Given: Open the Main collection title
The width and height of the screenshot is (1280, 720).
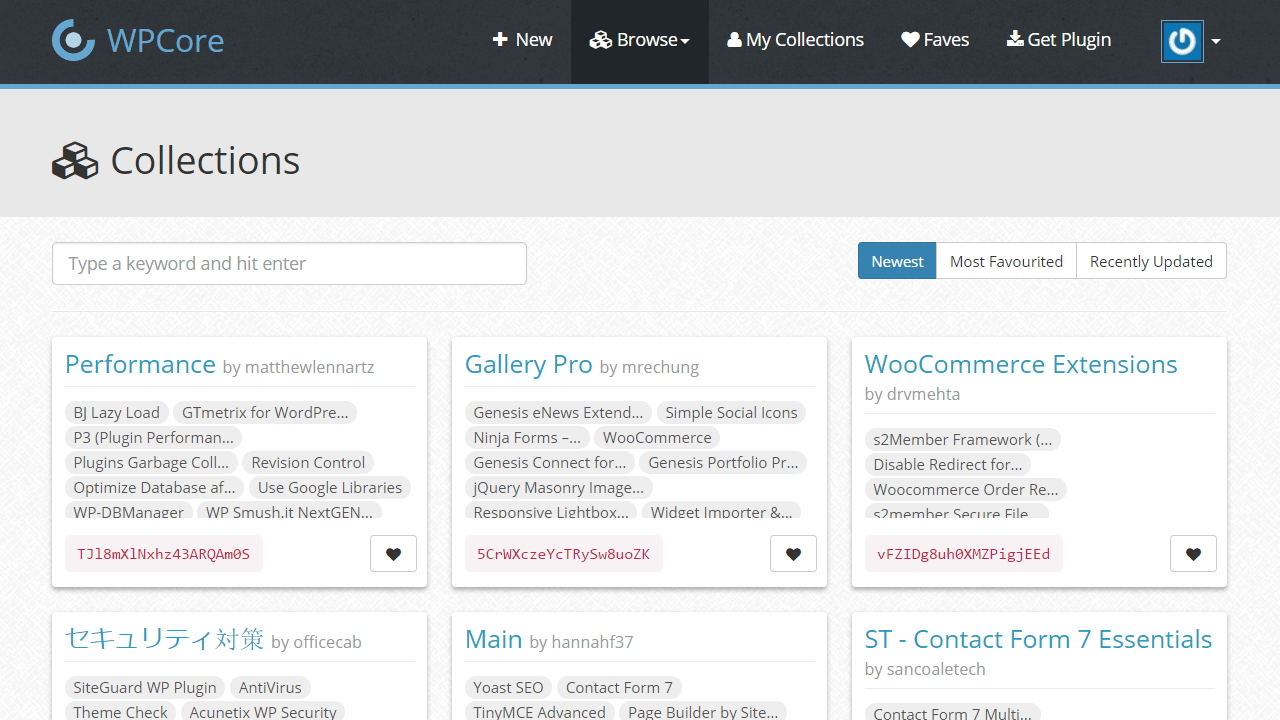Looking at the screenshot, I should (x=494, y=639).
